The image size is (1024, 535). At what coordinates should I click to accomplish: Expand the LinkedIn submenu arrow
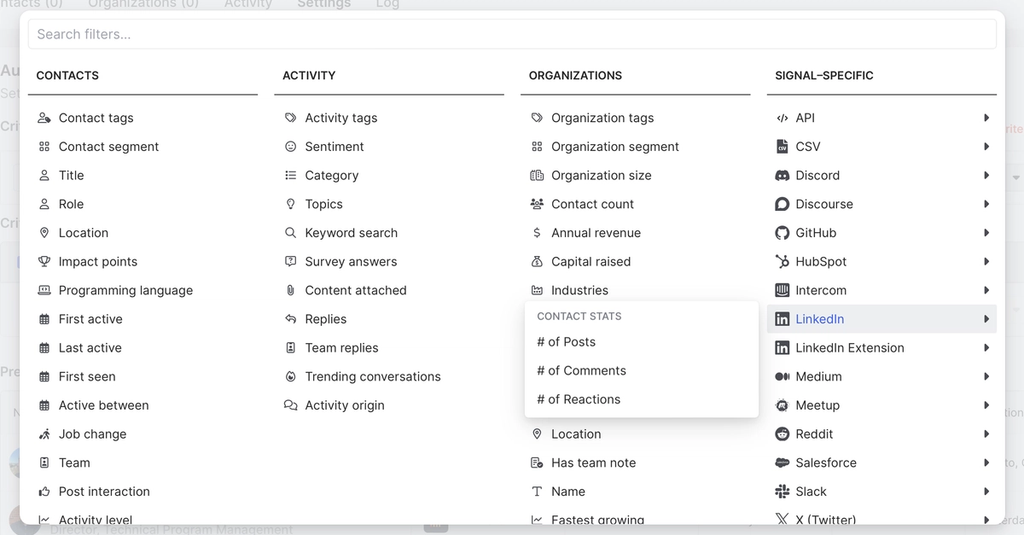tap(986, 320)
